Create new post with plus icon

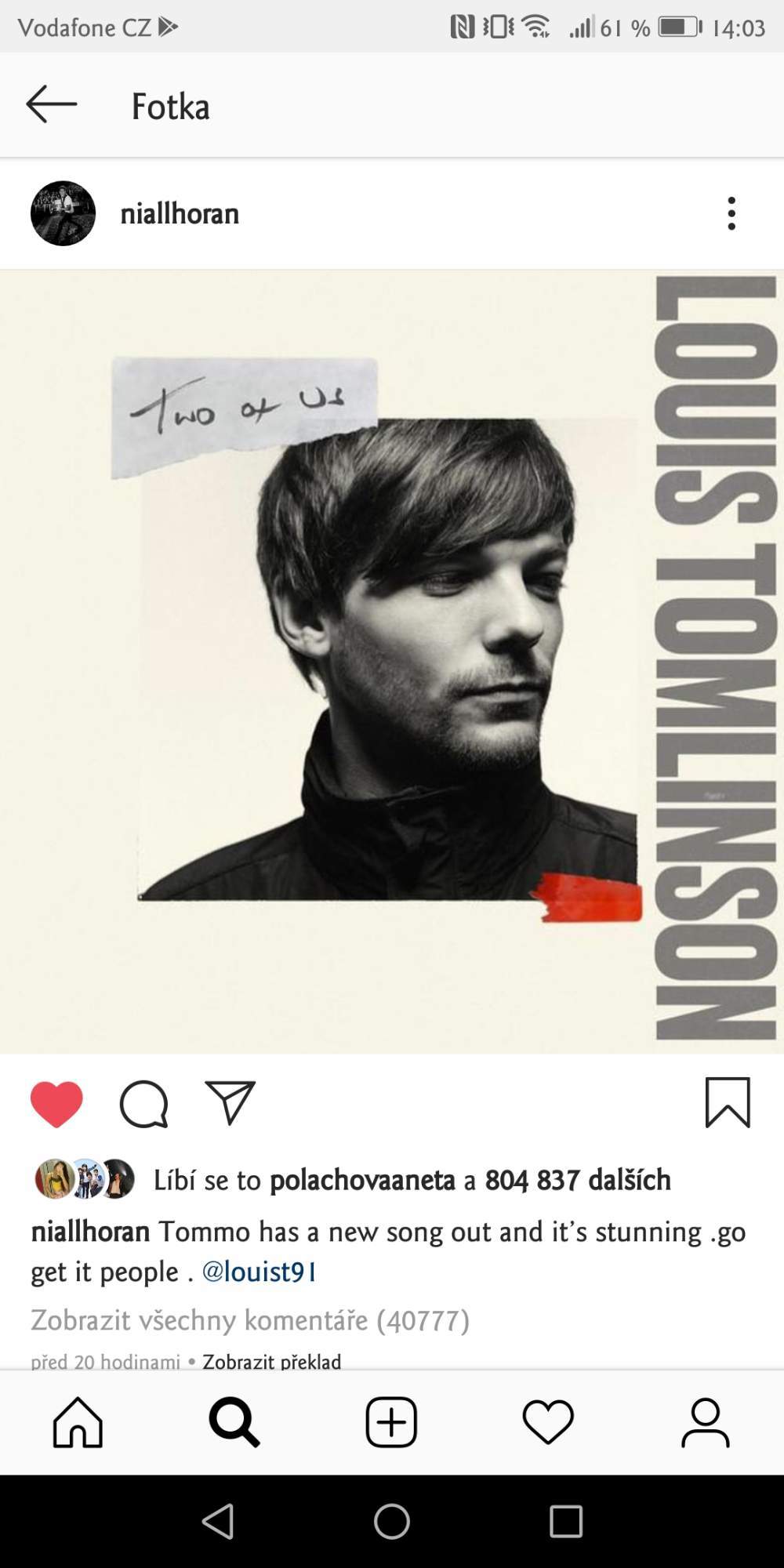click(391, 1422)
